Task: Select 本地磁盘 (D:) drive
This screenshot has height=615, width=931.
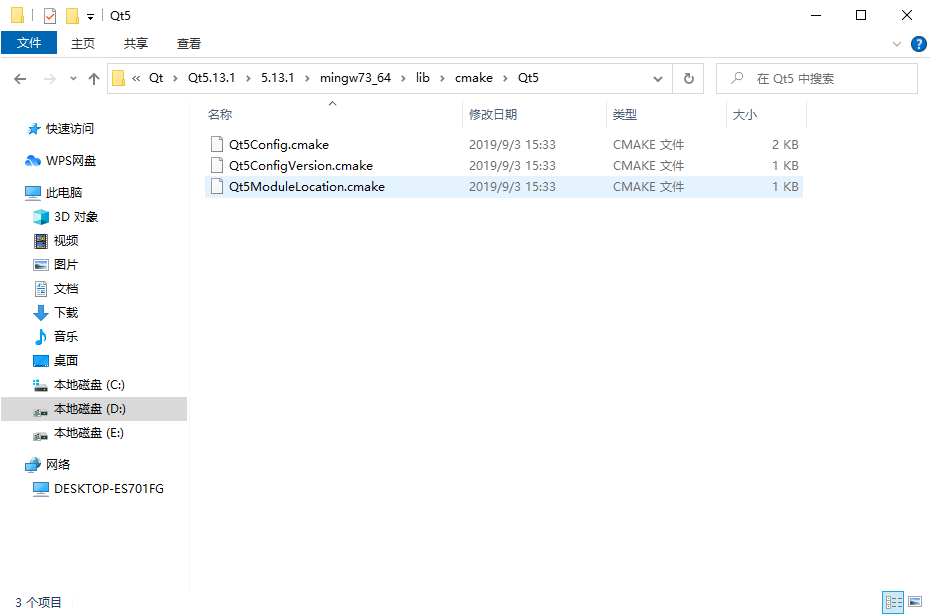Action: (94, 409)
